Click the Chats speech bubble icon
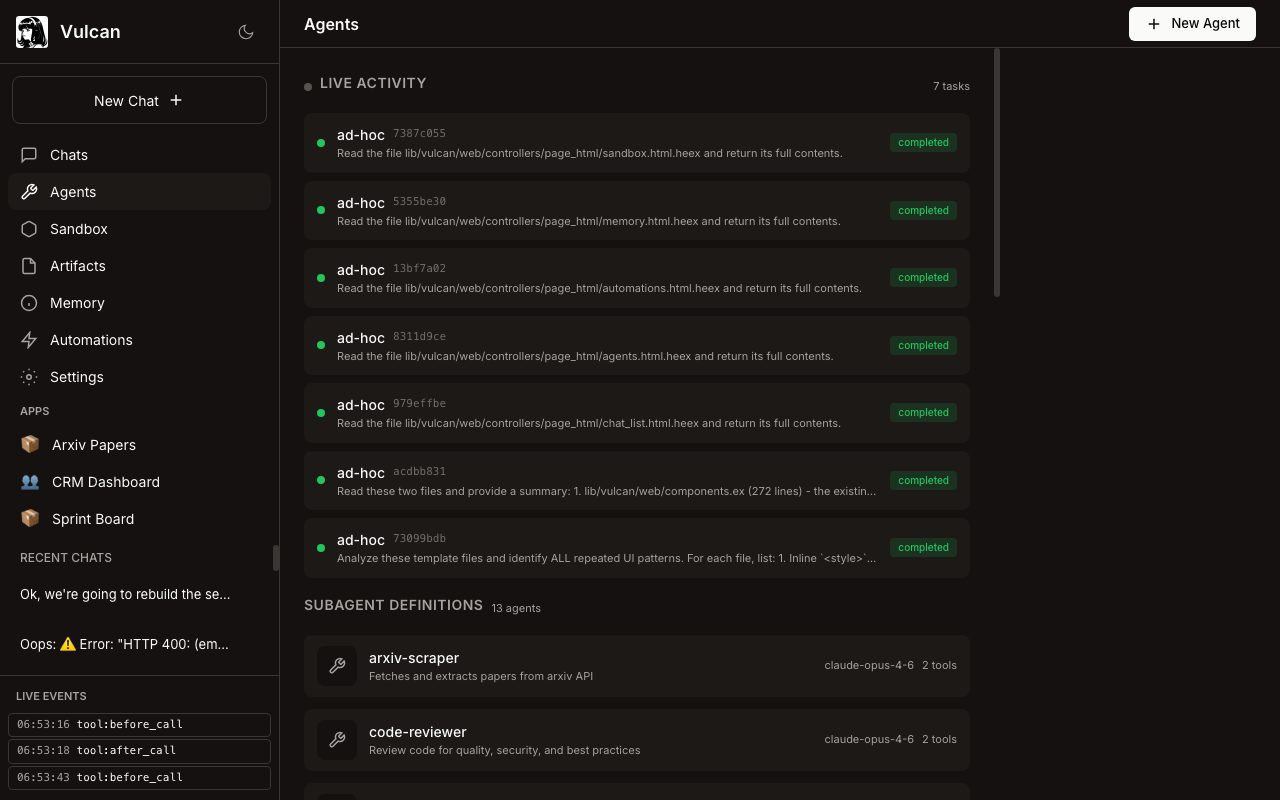The height and width of the screenshot is (800, 1280). [x=29, y=155]
